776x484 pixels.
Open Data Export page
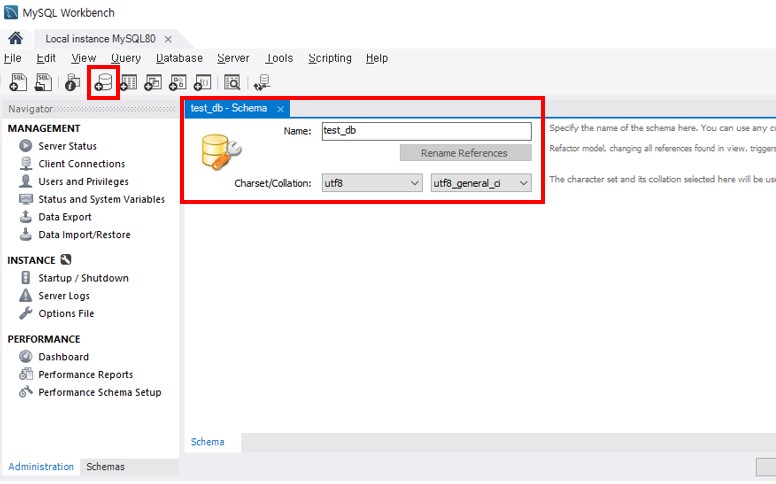point(65,217)
